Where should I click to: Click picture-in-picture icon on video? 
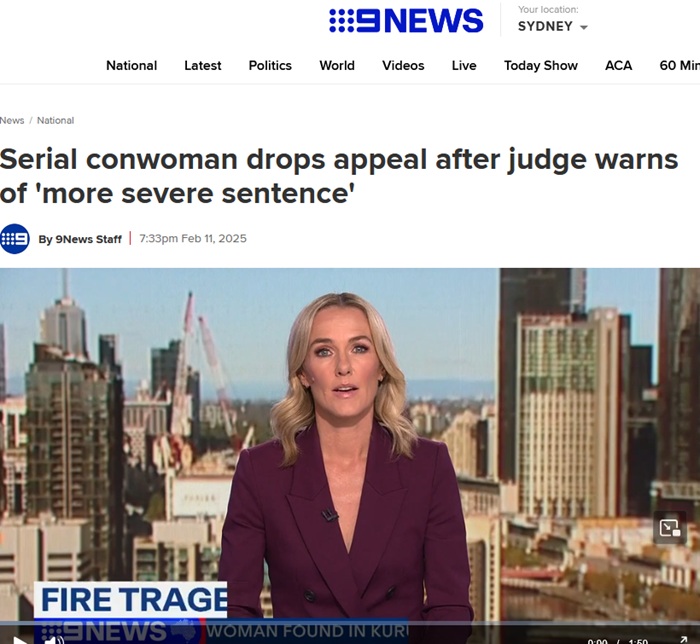click(x=670, y=528)
